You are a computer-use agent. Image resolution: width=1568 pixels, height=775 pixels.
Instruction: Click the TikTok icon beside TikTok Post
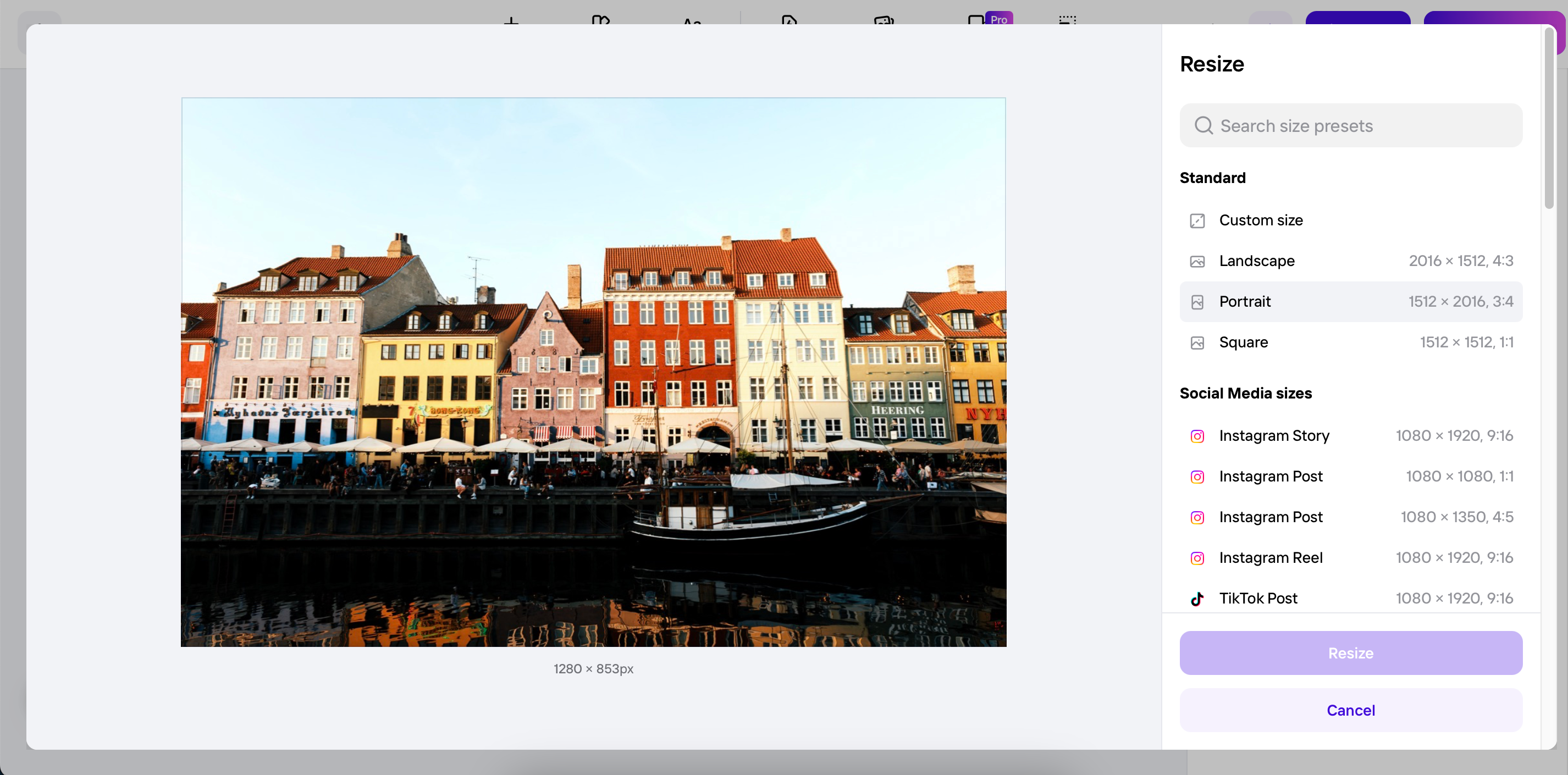click(x=1197, y=598)
